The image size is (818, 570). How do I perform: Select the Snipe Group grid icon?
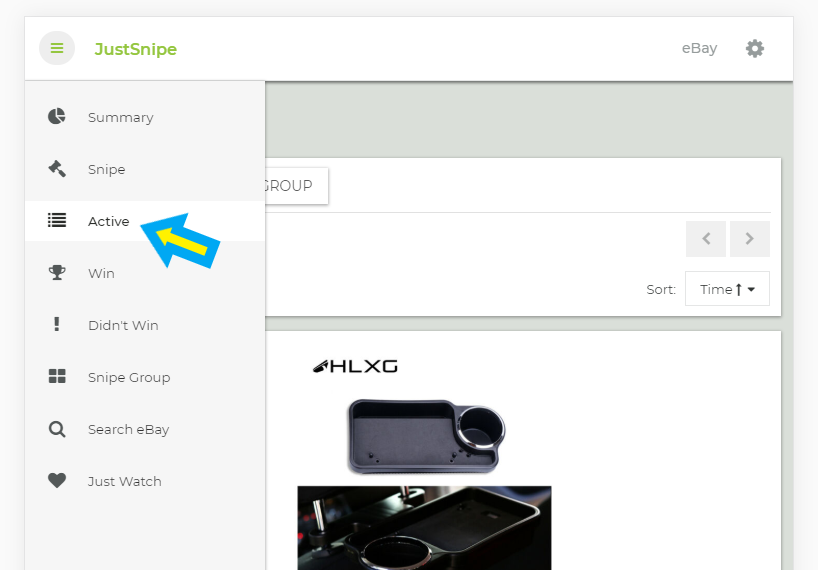pyautogui.click(x=57, y=377)
